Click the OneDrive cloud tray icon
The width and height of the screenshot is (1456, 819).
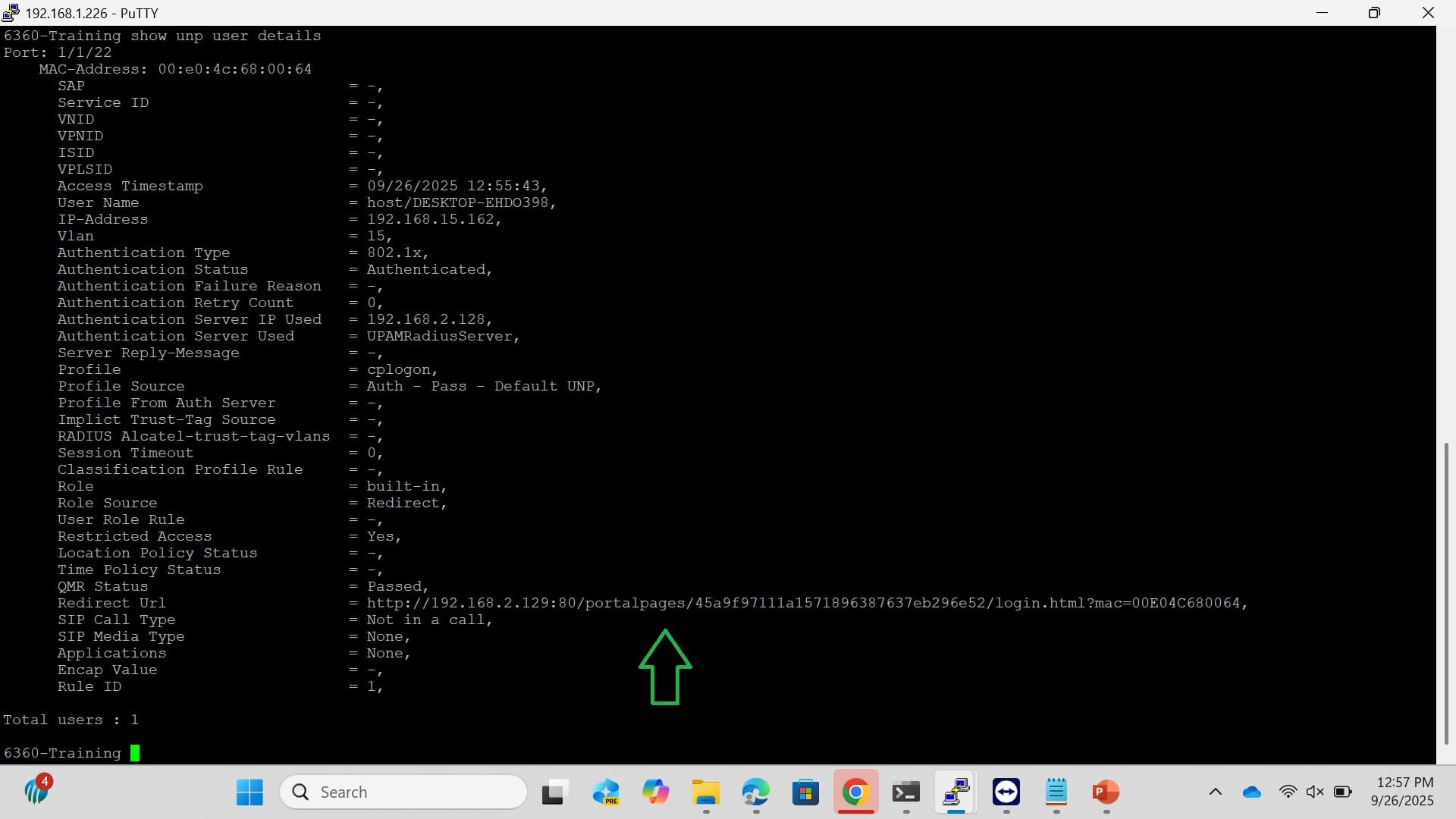[x=1251, y=792]
